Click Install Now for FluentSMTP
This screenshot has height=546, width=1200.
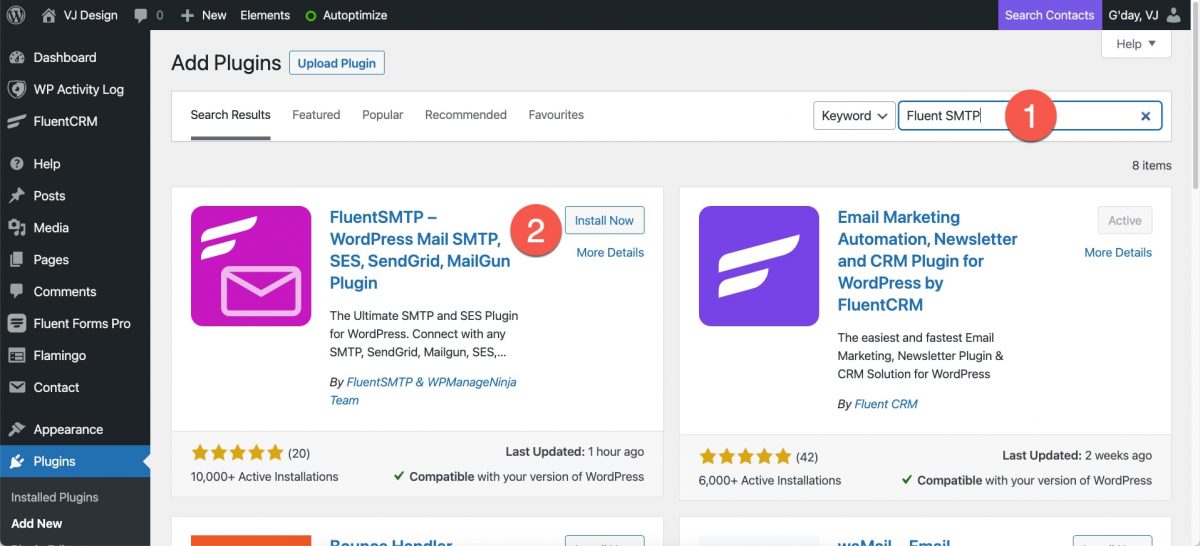pyautogui.click(x=604, y=220)
